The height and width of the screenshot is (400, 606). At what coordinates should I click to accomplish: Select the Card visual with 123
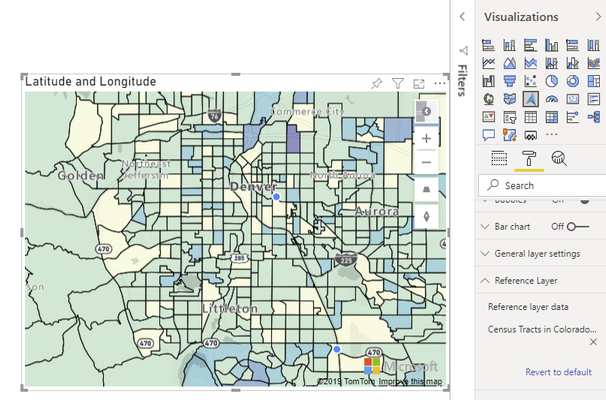point(572,99)
